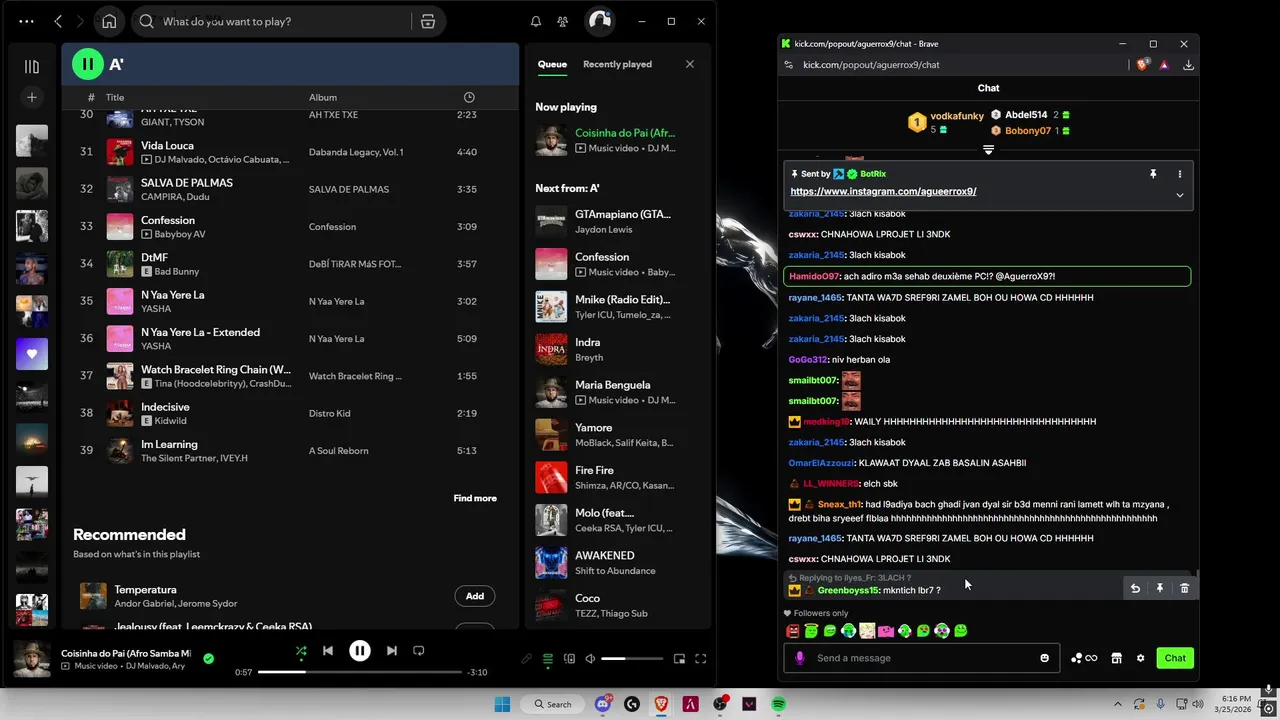Sort tracks by the duration clock icon

[x=469, y=97]
